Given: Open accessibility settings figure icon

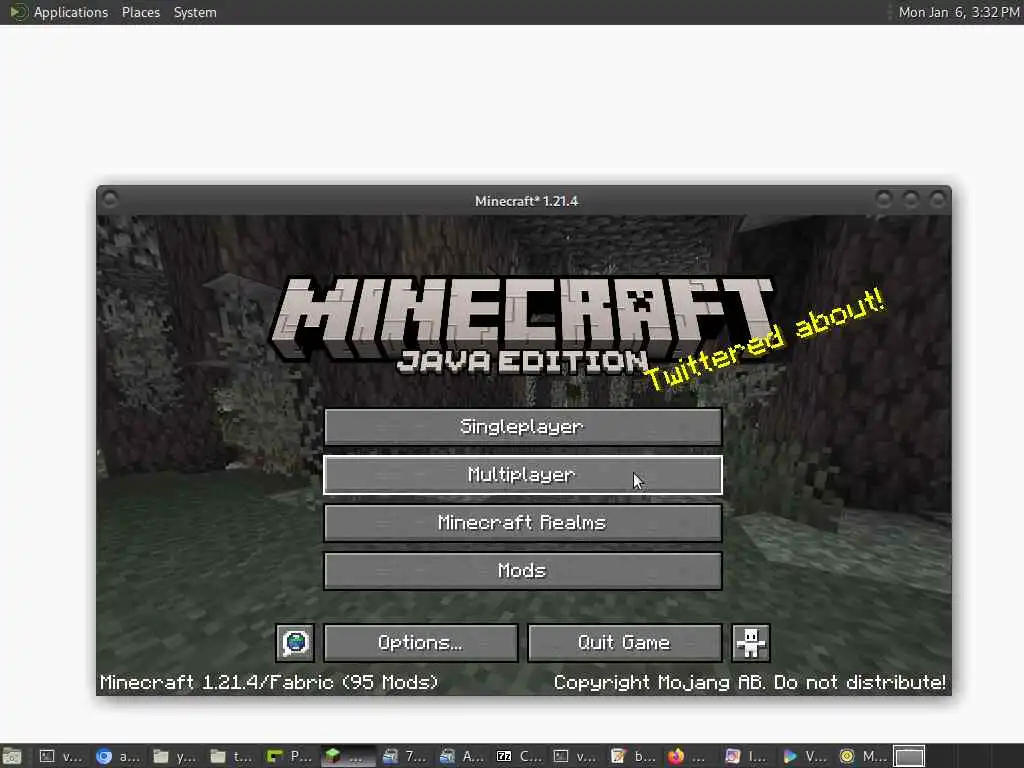Looking at the screenshot, I should pos(750,643).
